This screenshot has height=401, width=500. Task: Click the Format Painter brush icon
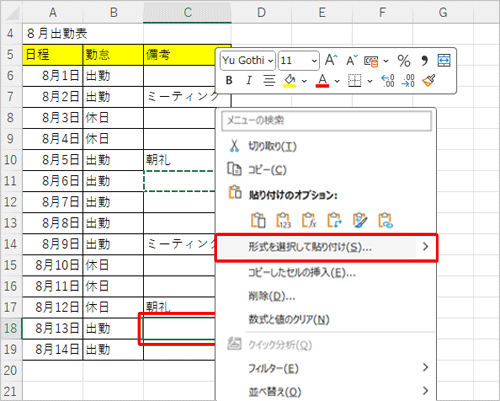click(x=429, y=80)
